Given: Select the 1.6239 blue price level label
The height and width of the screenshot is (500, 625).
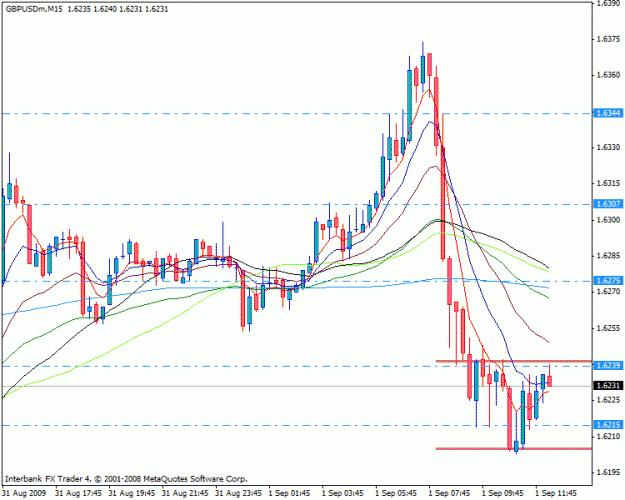Looking at the screenshot, I should (608, 365).
